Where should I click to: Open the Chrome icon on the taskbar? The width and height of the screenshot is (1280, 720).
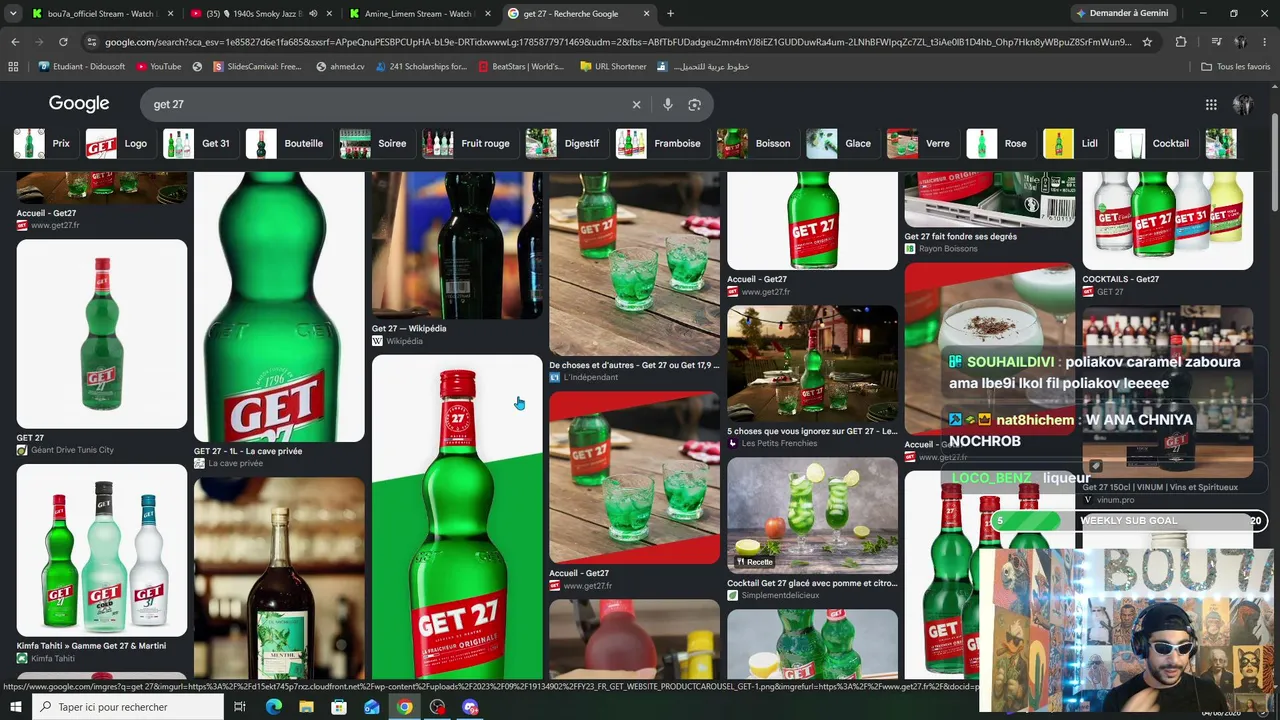404,707
